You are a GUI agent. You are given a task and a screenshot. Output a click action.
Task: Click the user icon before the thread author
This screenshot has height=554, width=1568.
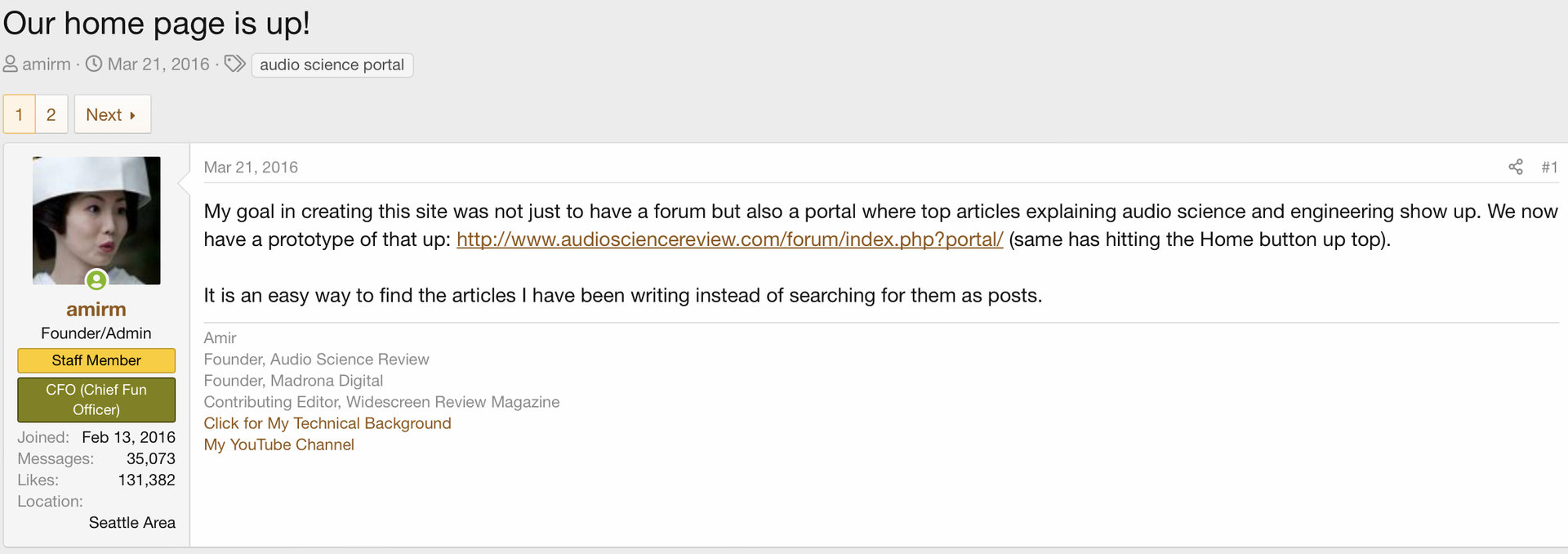tap(11, 64)
